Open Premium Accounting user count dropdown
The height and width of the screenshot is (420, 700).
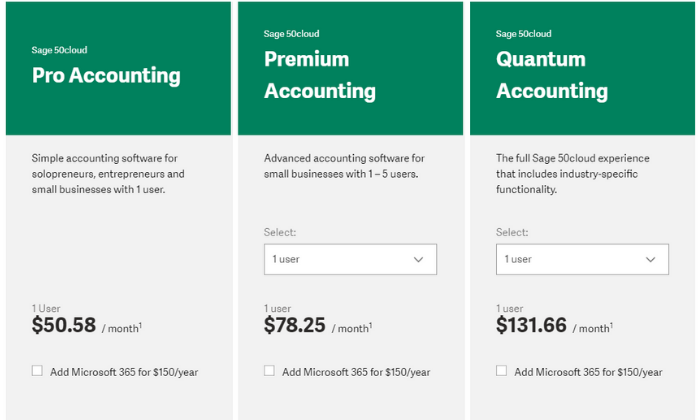click(350, 259)
